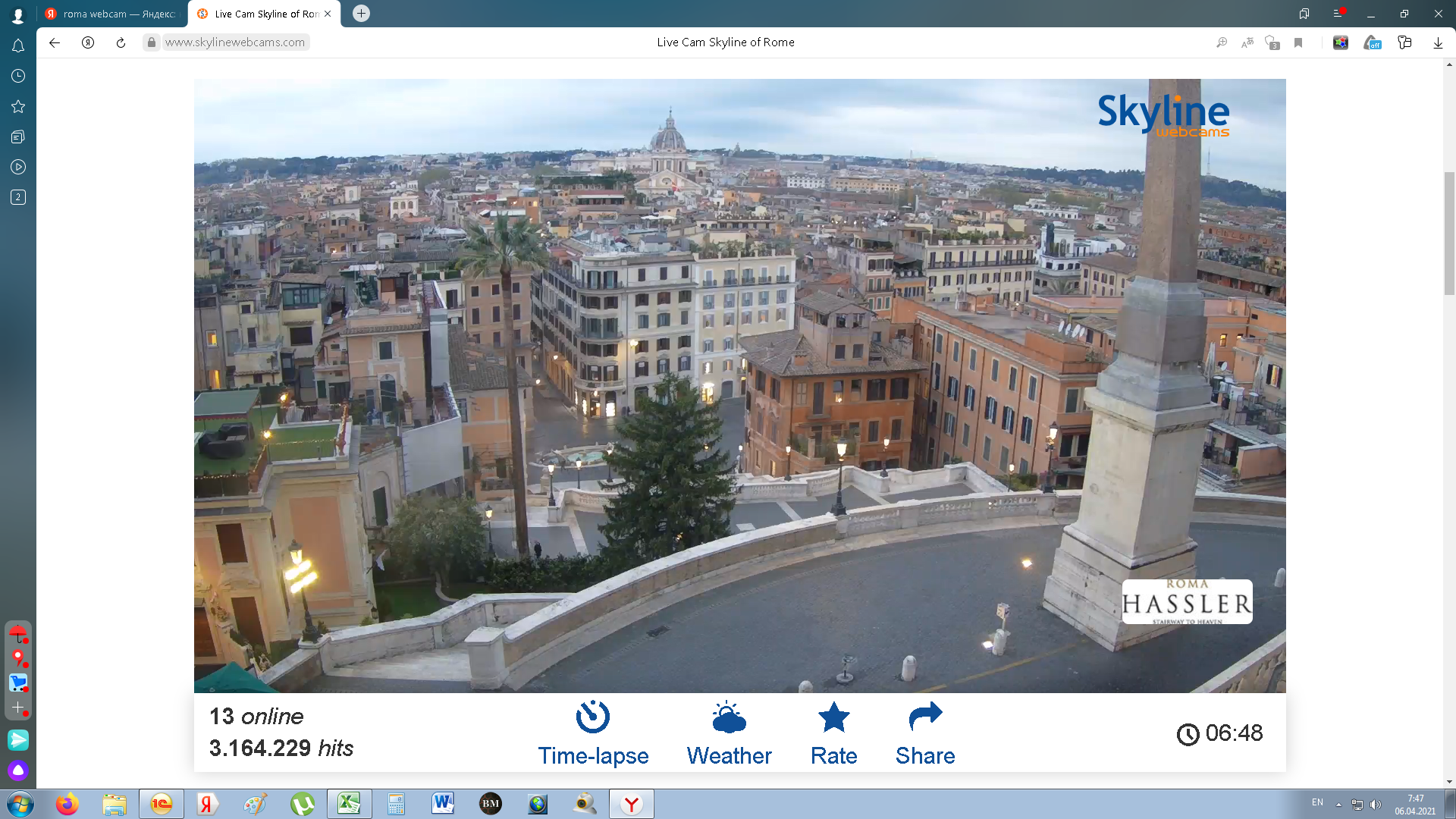Toggle the 'off' extension icon in toolbar
This screenshot has height=819, width=1456.
coord(1373,42)
